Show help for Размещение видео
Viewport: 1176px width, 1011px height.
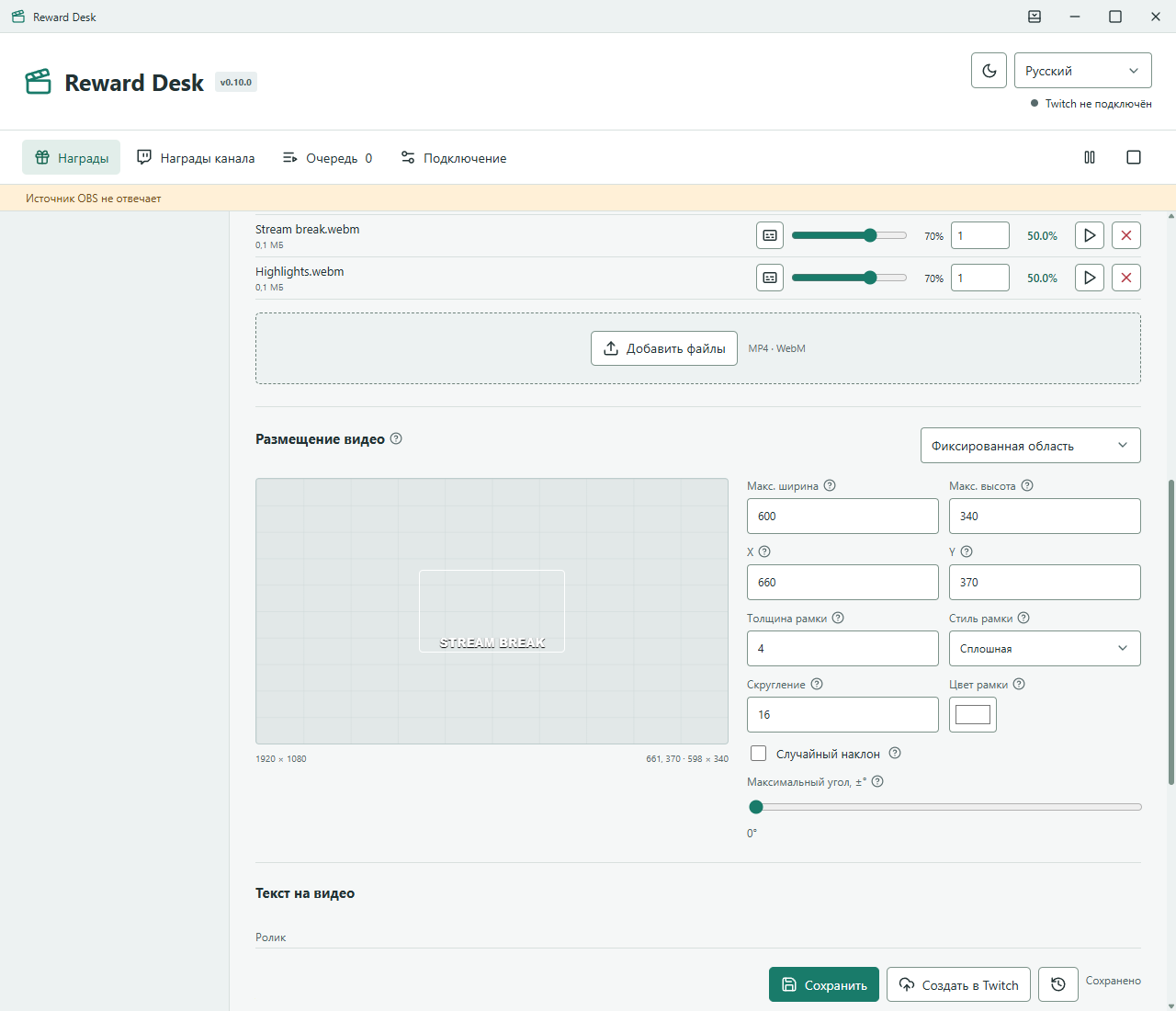[x=396, y=438]
